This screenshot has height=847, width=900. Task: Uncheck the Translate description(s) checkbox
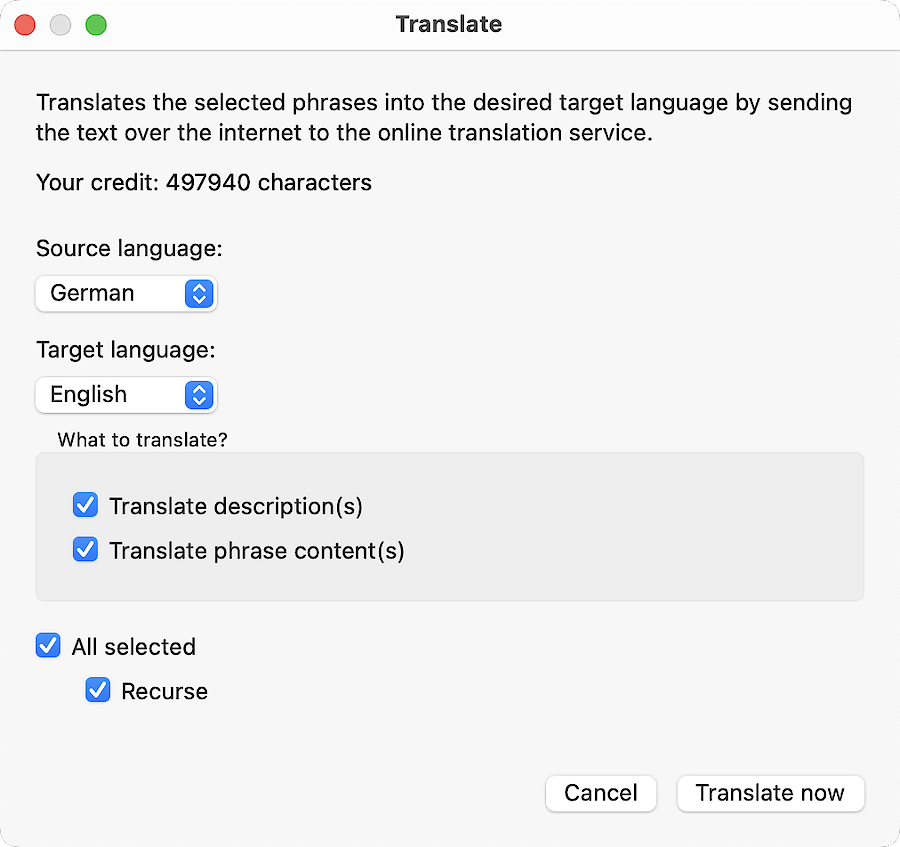point(86,505)
